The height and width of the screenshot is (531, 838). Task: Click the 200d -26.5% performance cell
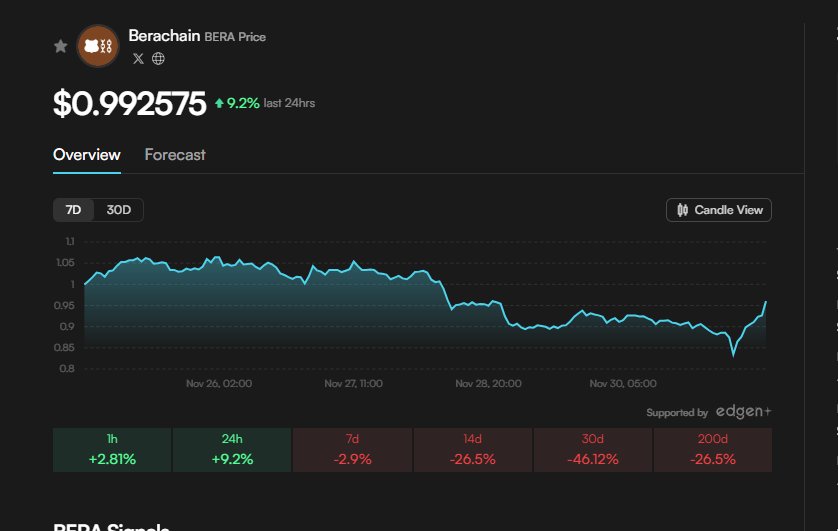tap(712, 450)
